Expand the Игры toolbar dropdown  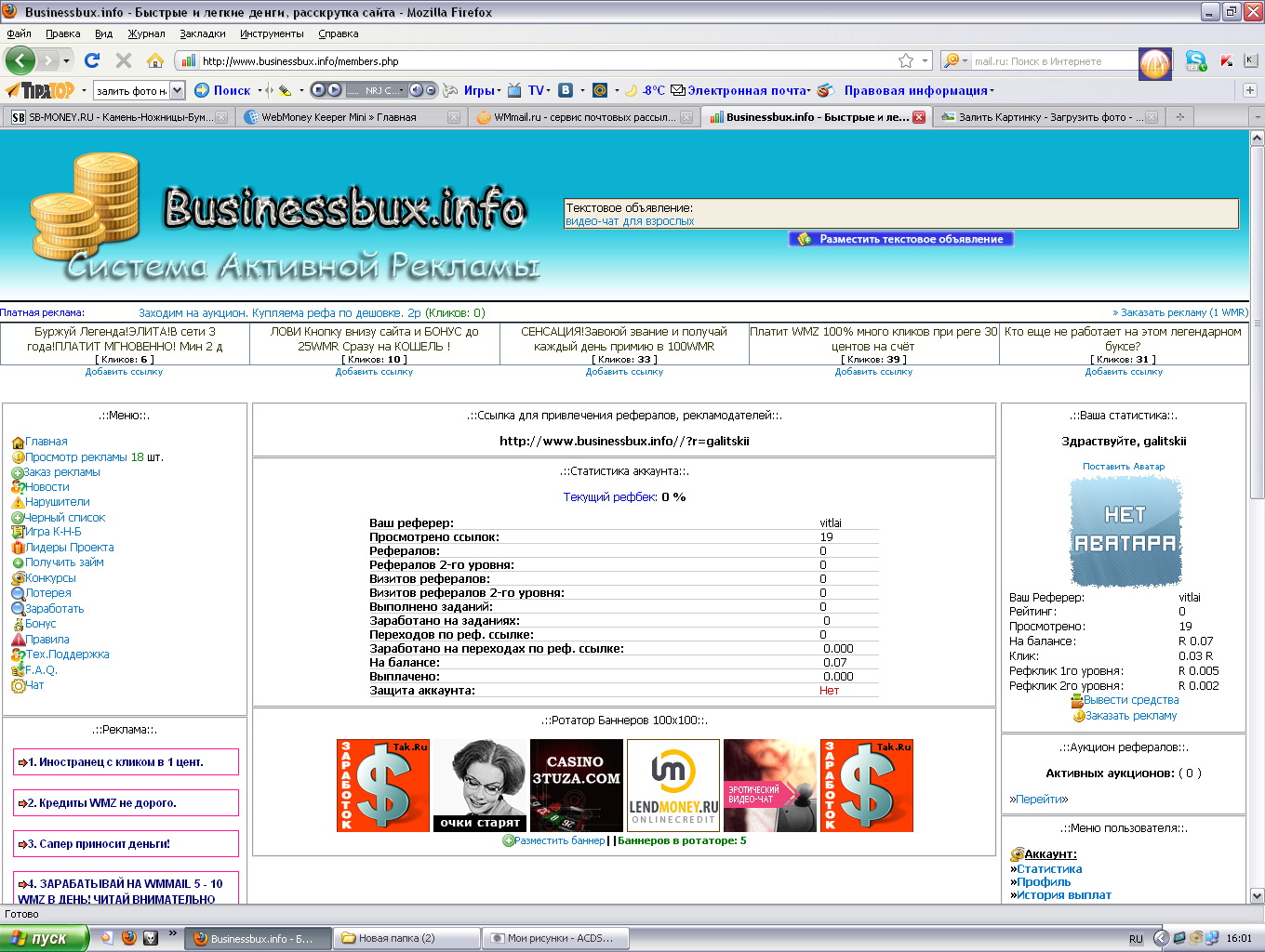(499, 90)
